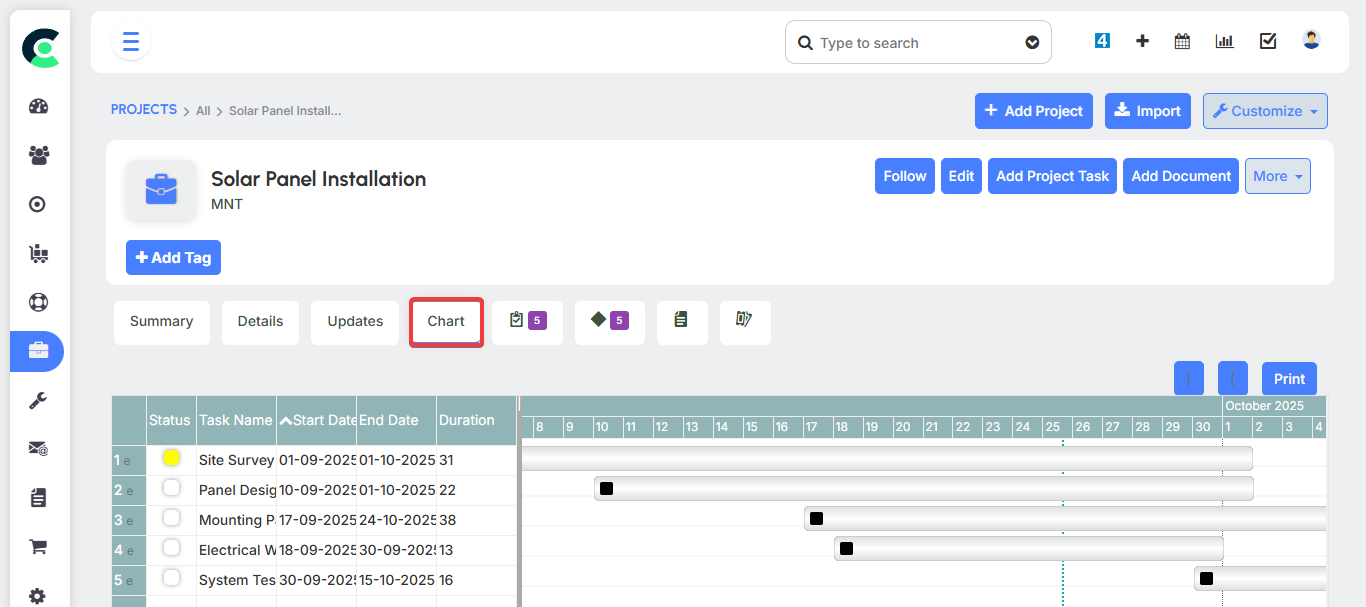Switch to the Summary tab

(161, 322)
